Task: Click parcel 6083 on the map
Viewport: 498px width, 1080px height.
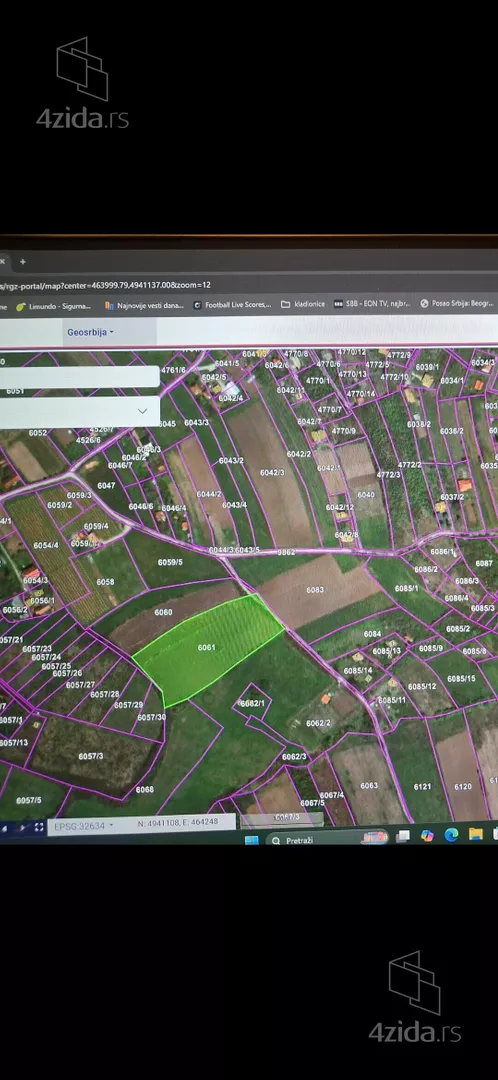Action: click(315, 590)
